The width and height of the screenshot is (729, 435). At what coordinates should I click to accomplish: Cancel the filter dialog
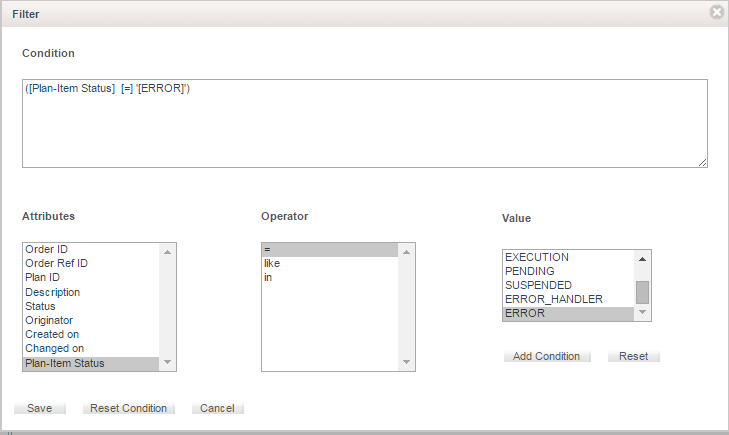[217, 408]
